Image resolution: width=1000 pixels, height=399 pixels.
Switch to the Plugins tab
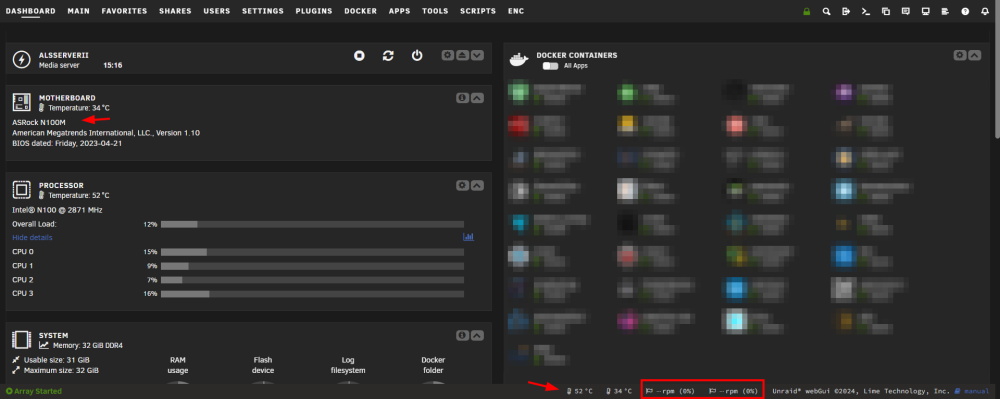[314, 11]
